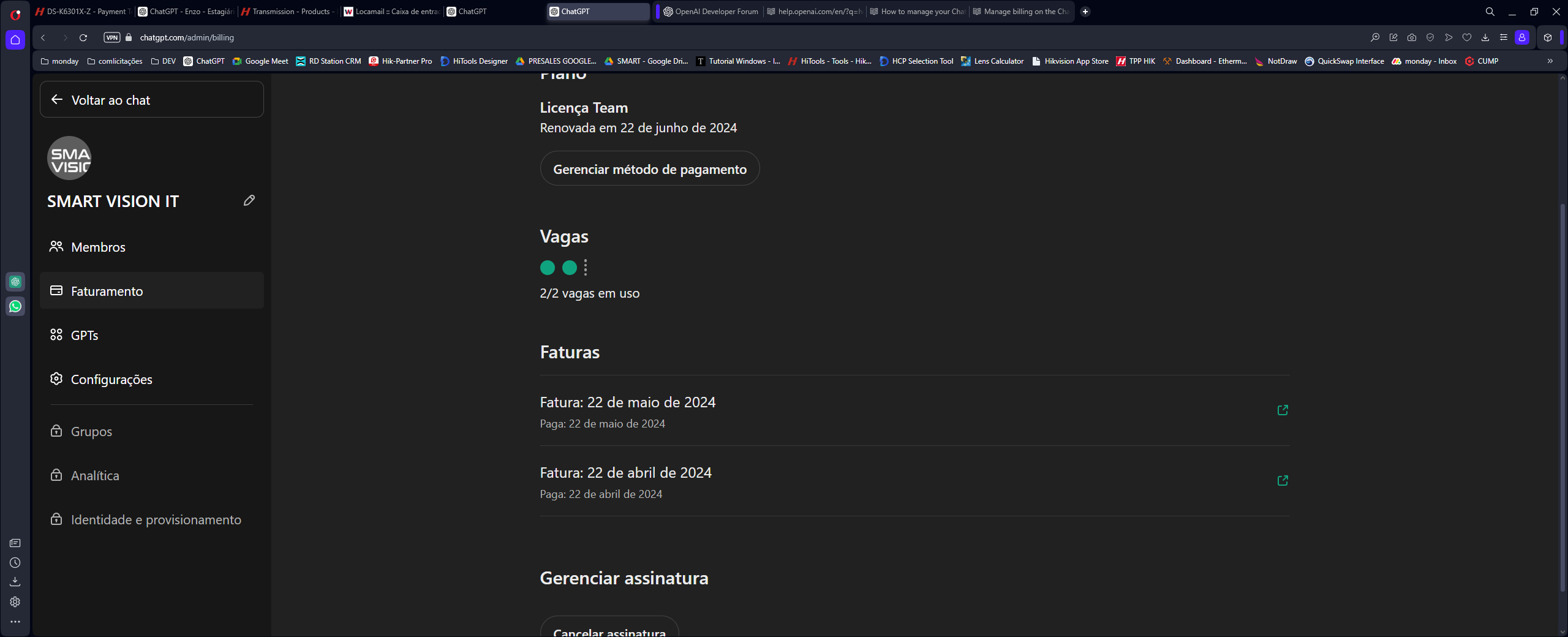Expand the hidden bookmarks overflow chevron
Screen dimensions: 1568x637
pyautogui.click(x=1550, y=61)
